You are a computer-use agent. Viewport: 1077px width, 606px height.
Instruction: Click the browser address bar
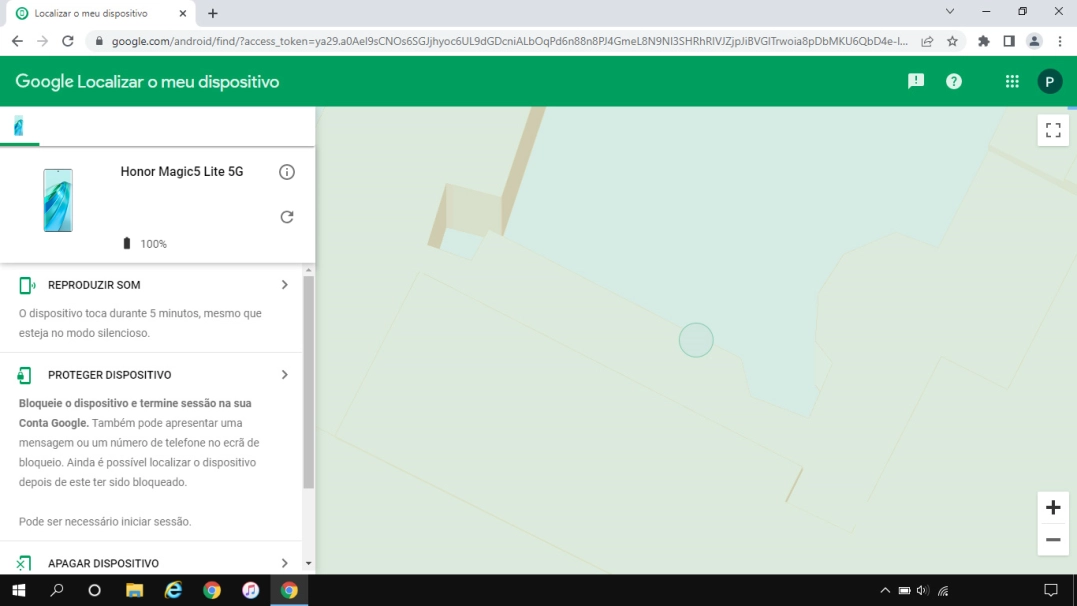click(500, 41)
